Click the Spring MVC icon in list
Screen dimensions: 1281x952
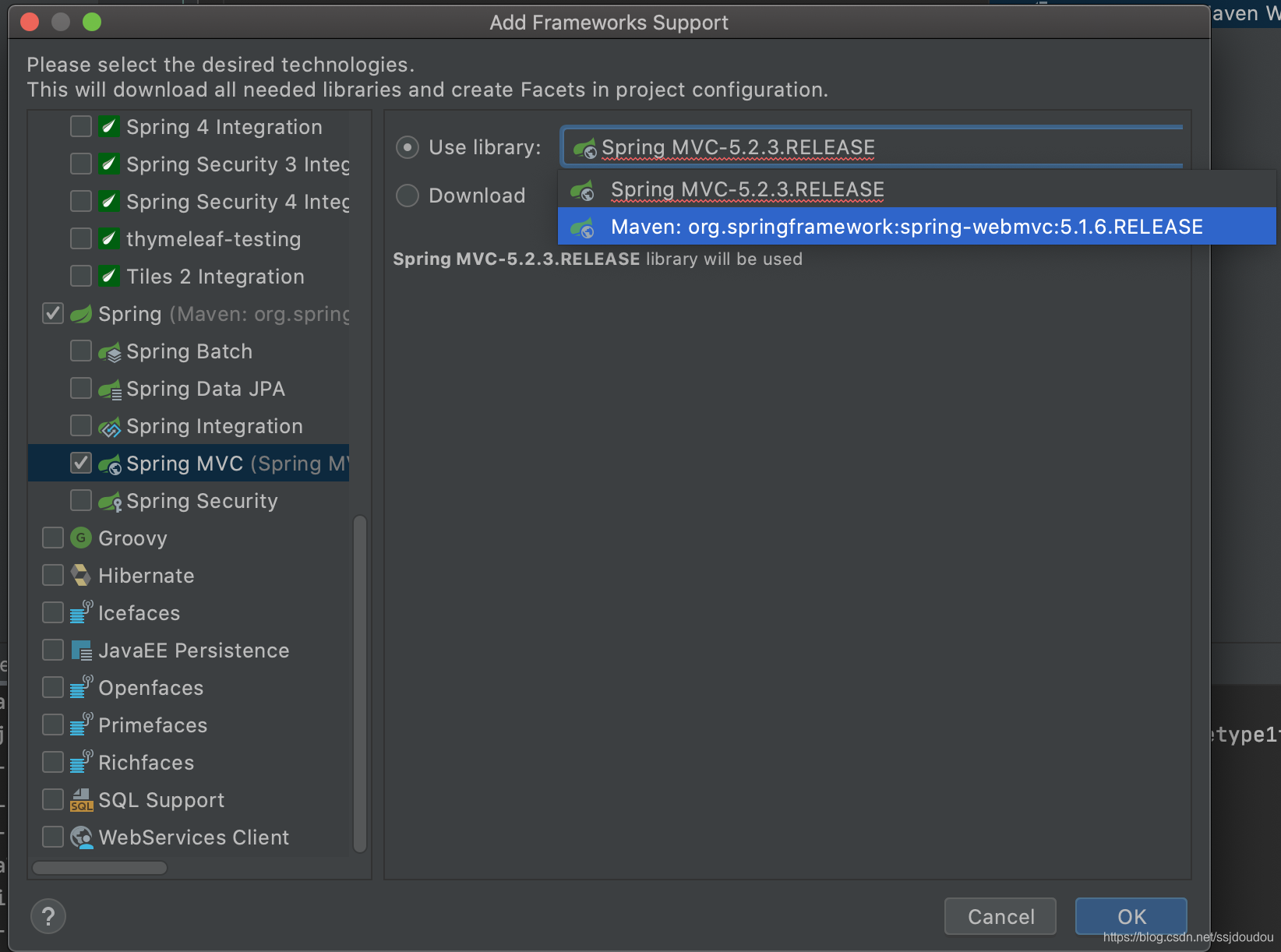pos(110,464)
